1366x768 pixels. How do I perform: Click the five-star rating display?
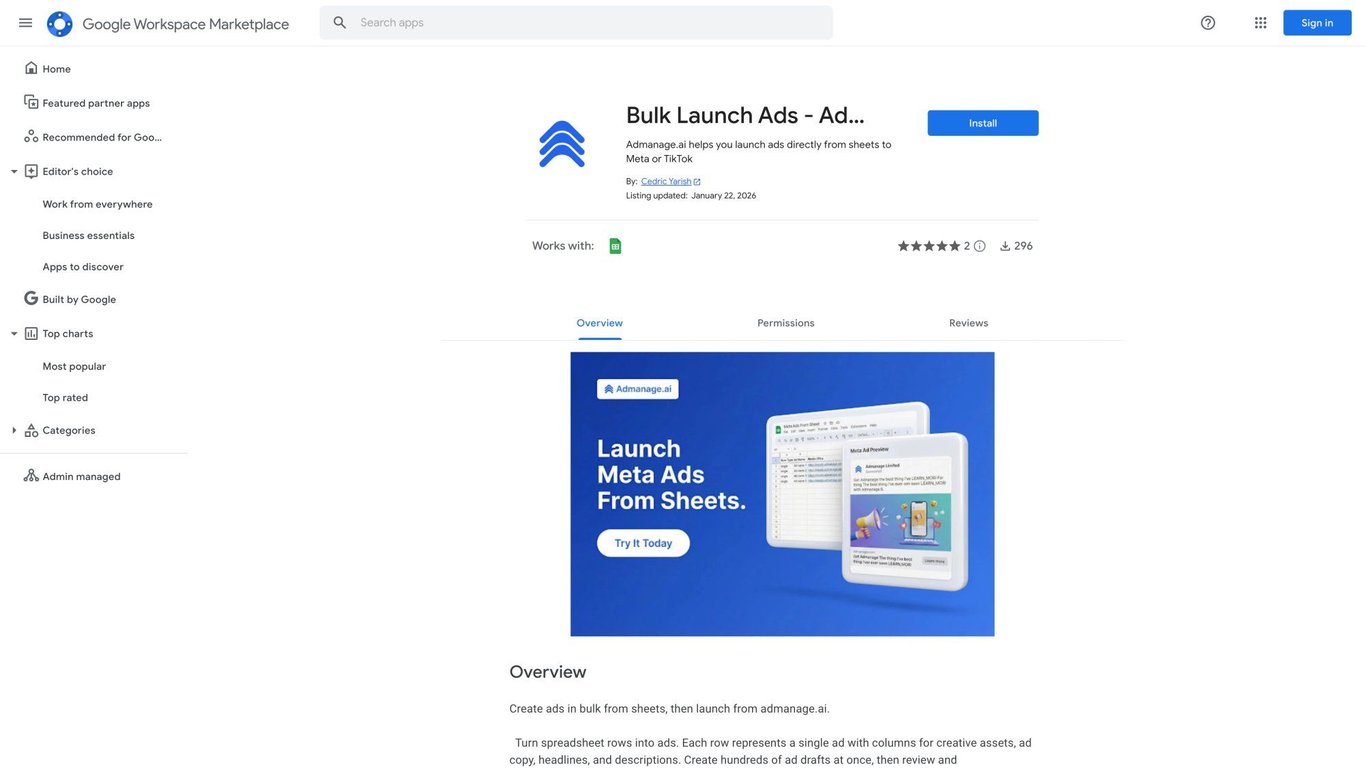pos(929,246)
